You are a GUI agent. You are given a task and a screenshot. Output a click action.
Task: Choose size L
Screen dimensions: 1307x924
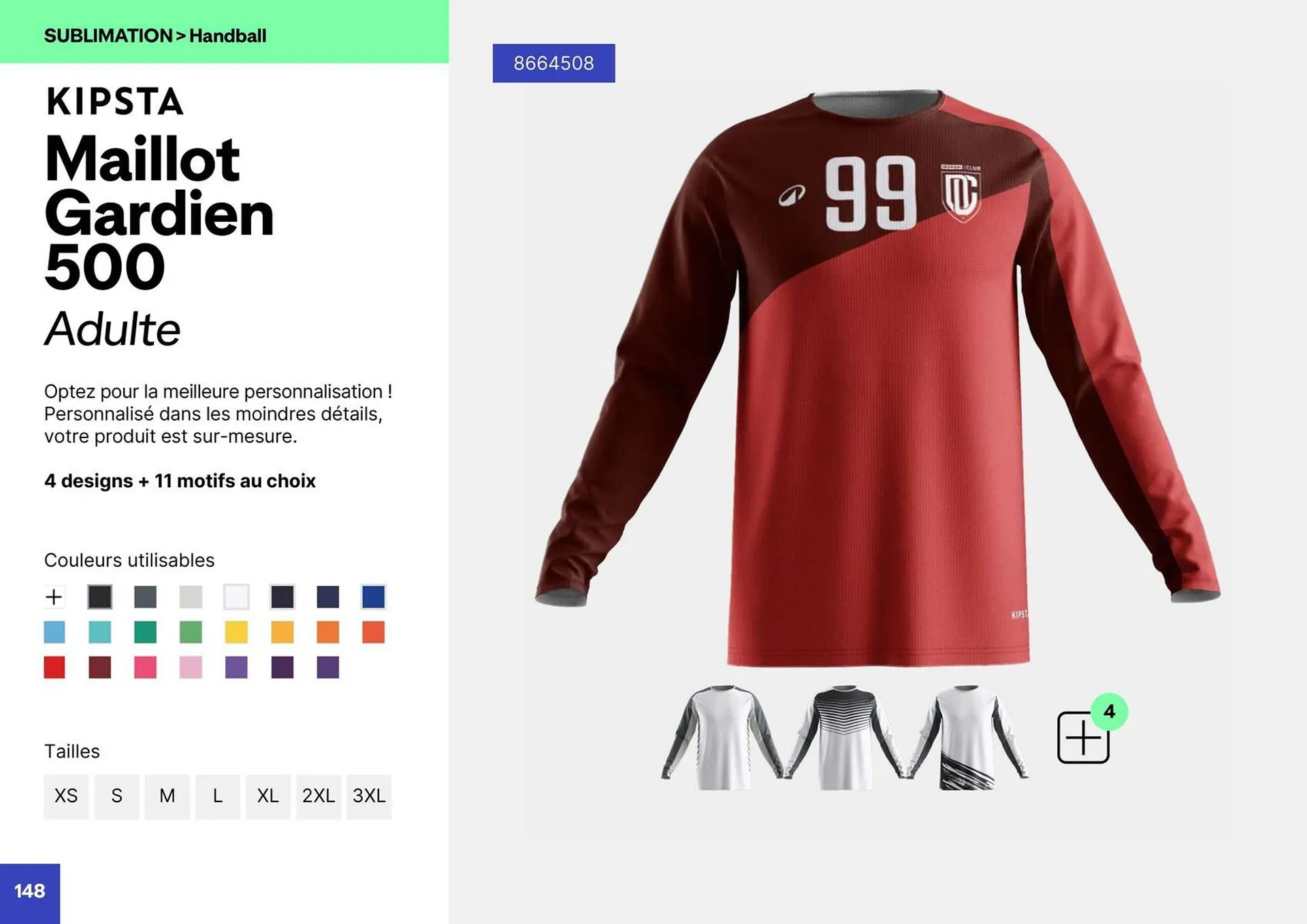click(x=218, y=796)
